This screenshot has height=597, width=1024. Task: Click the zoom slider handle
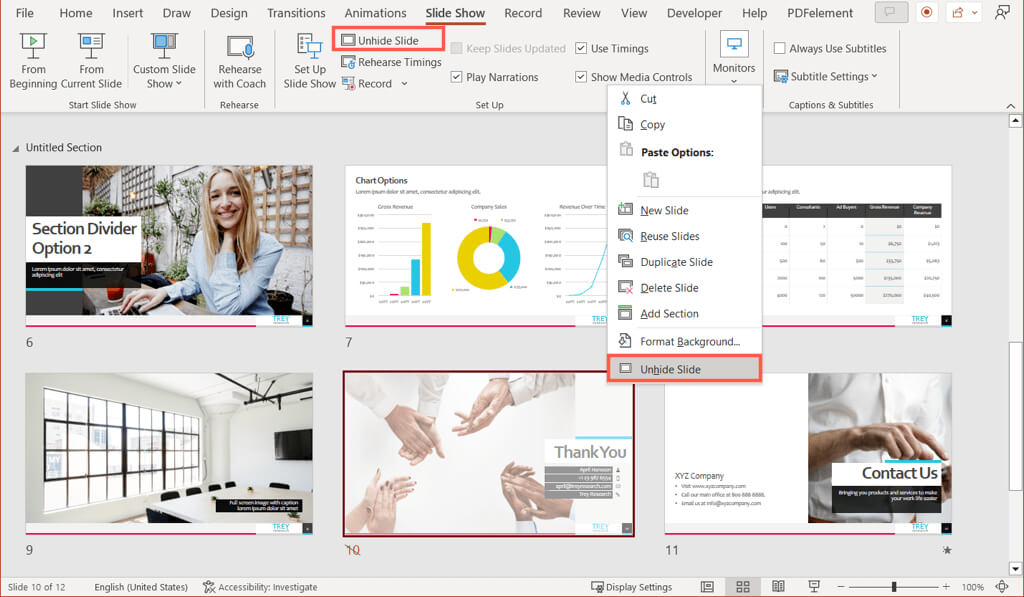[x=893, y=587]
